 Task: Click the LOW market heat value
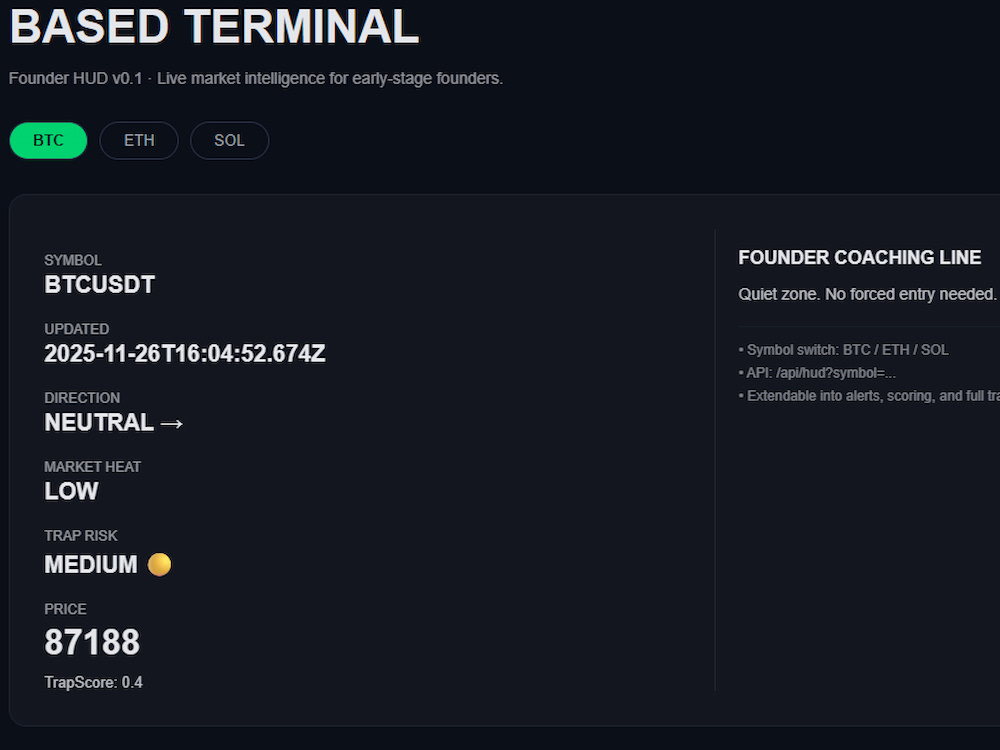click(71, 491)
